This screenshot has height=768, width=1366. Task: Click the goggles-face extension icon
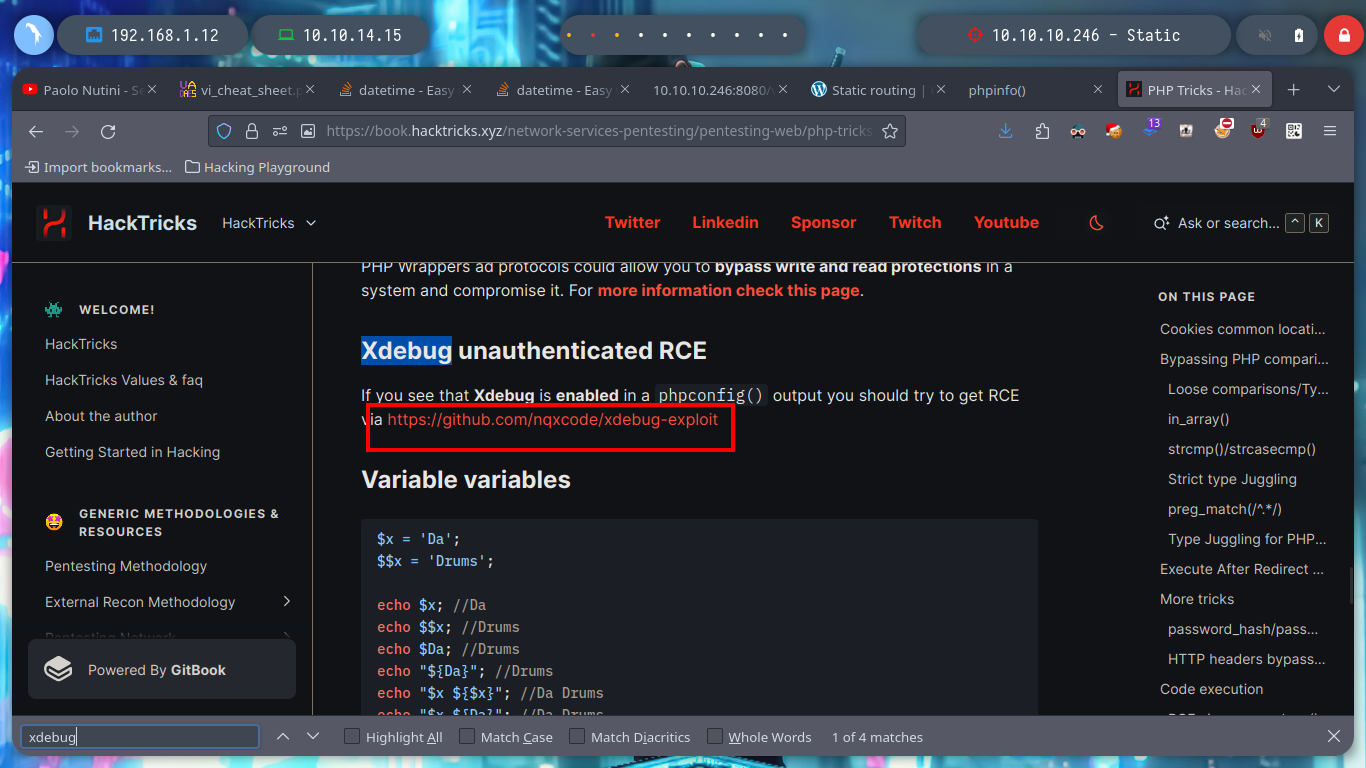tap(1078, 131)
